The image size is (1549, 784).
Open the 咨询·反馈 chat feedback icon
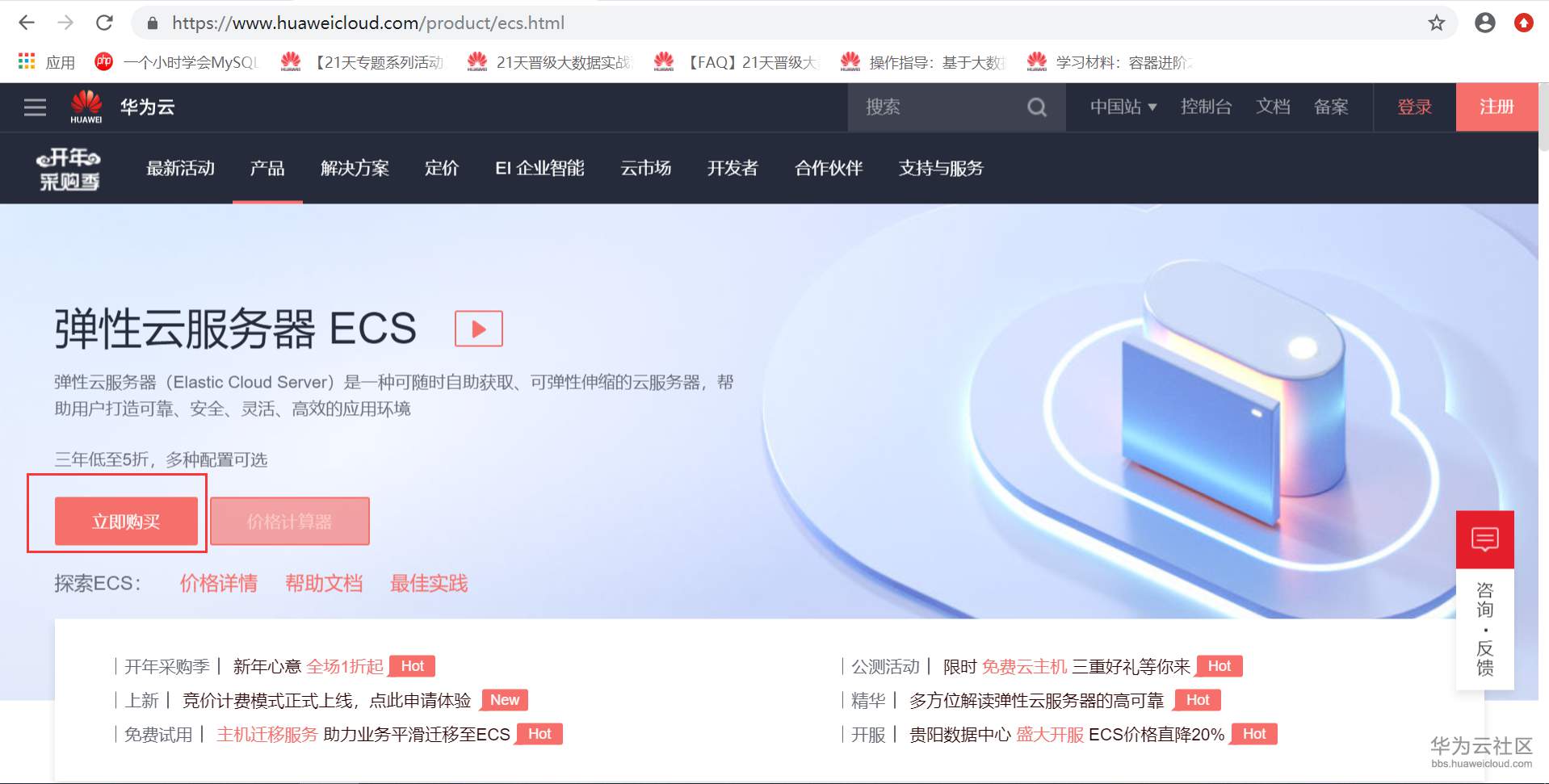1485,539
